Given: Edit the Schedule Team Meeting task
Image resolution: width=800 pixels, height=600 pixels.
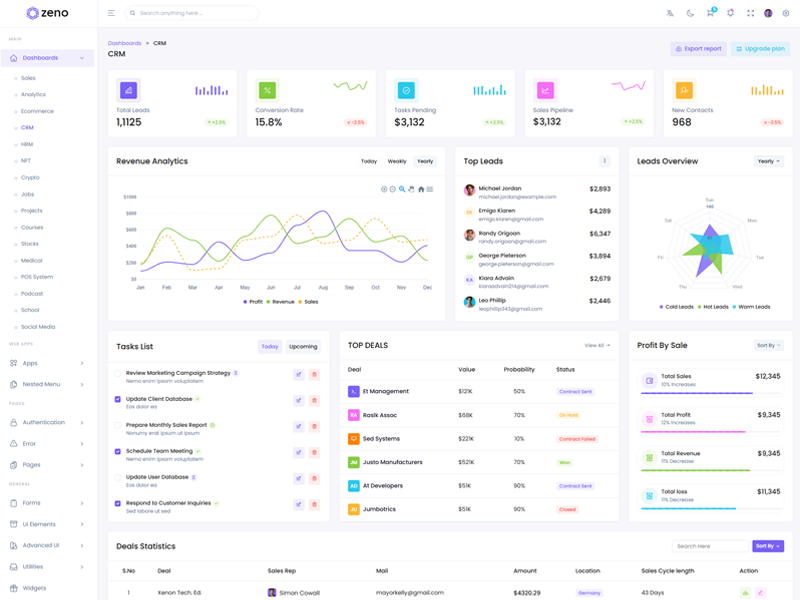Looking at the screenshot, I should (x=298, y=452).
